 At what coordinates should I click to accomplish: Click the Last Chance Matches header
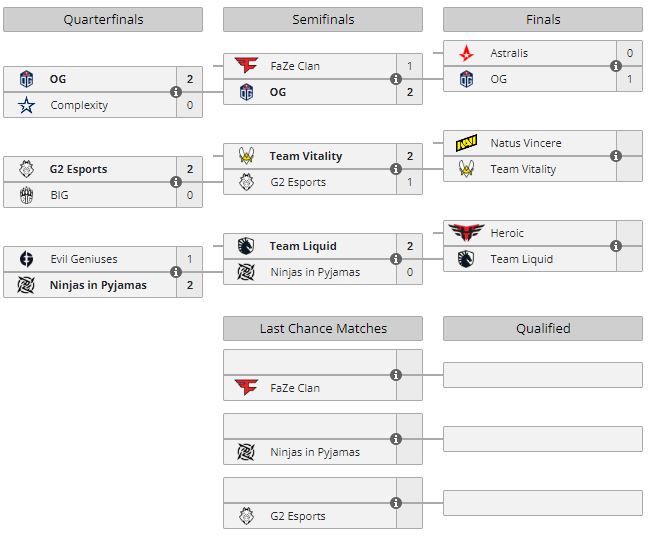point(323,328)
